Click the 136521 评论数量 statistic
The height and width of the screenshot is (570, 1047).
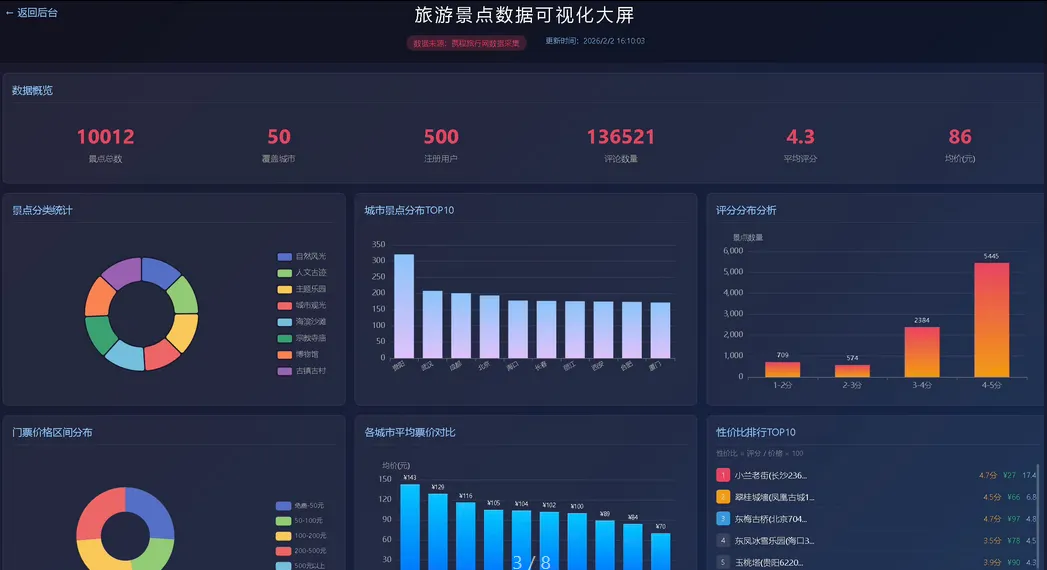pos(620,145)
